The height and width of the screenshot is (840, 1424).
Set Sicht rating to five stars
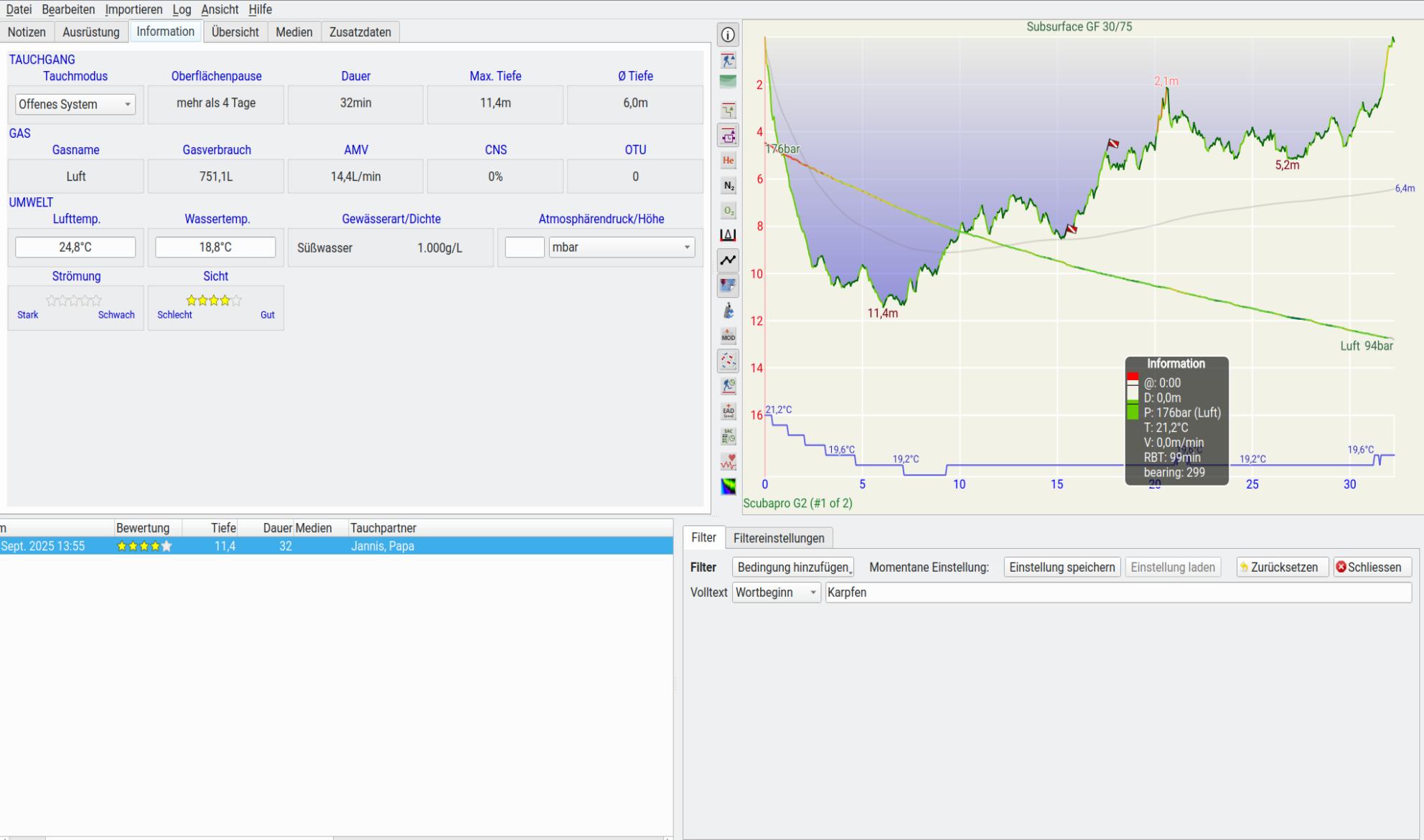(237, 301)
